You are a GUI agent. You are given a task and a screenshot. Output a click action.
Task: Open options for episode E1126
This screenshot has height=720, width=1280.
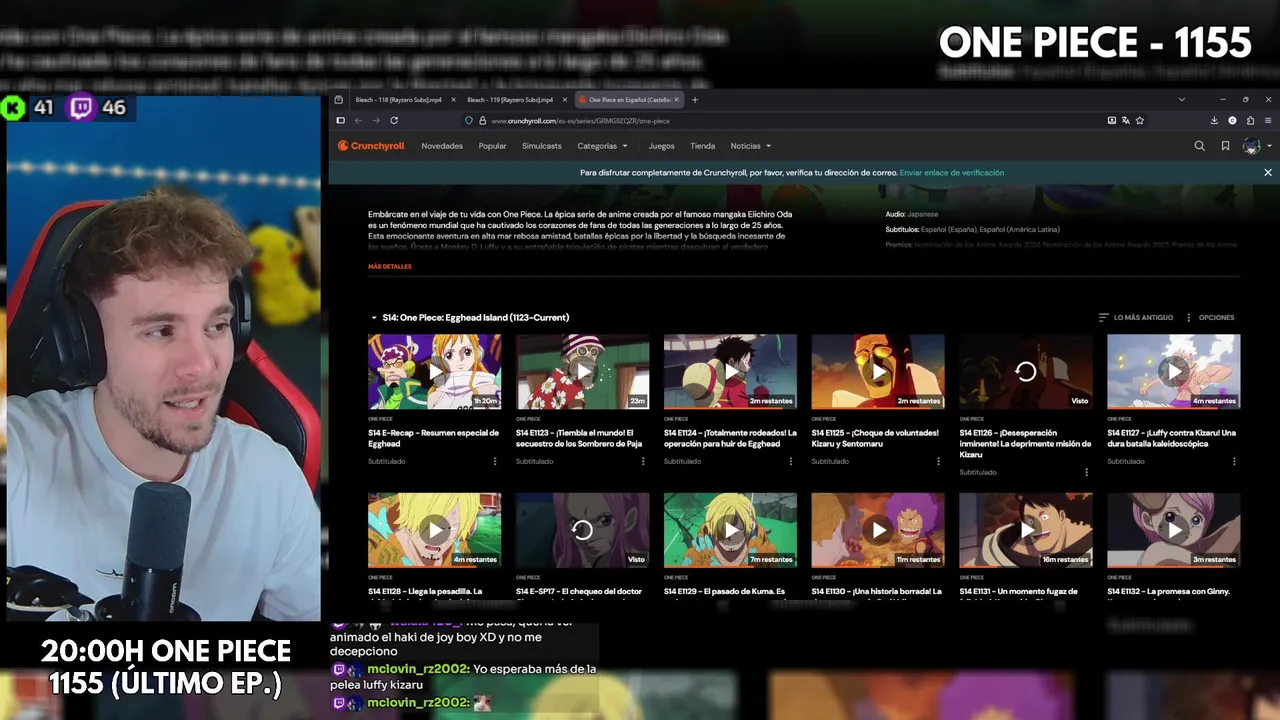tap(1086, 472)
